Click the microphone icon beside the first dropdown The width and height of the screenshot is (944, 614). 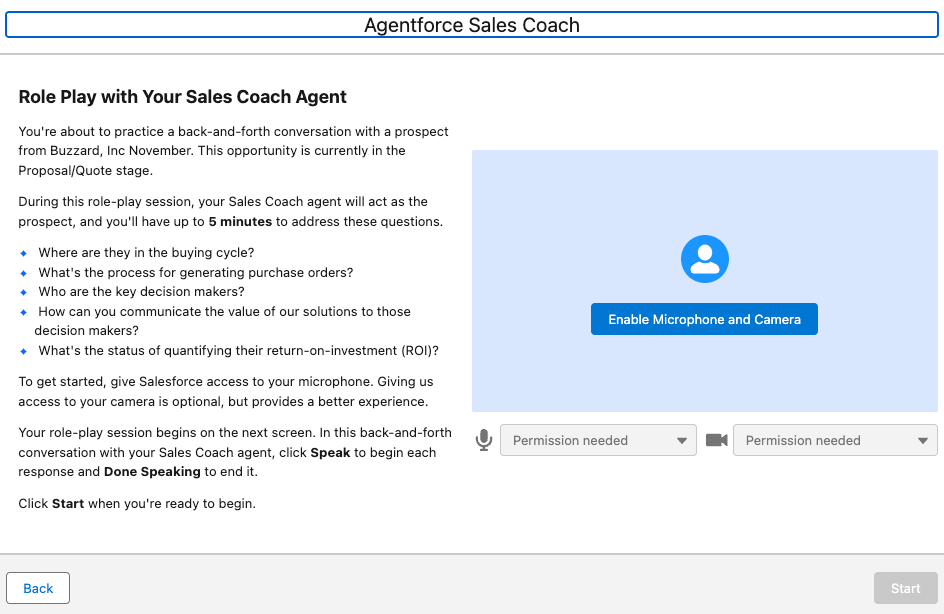[483, 440]
